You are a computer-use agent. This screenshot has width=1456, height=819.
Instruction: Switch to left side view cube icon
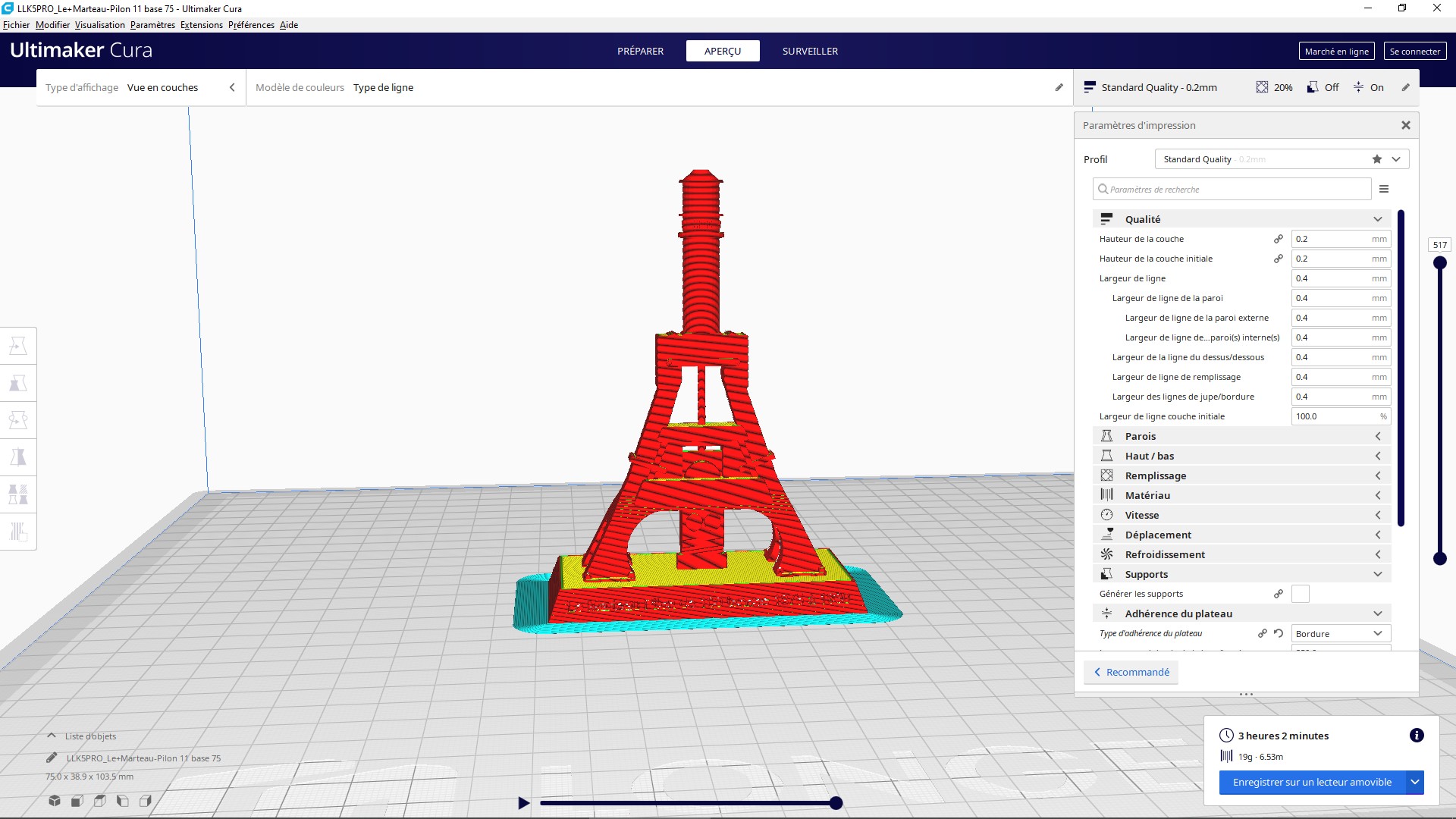(x=123, y=801)
